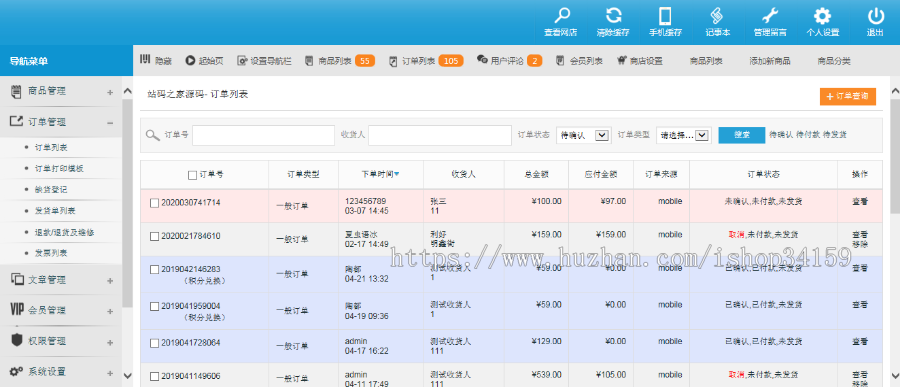Click the 商品管理 sidebar icon
The height and width of the screenshot is (387, 900).
(x=16, y=91)
